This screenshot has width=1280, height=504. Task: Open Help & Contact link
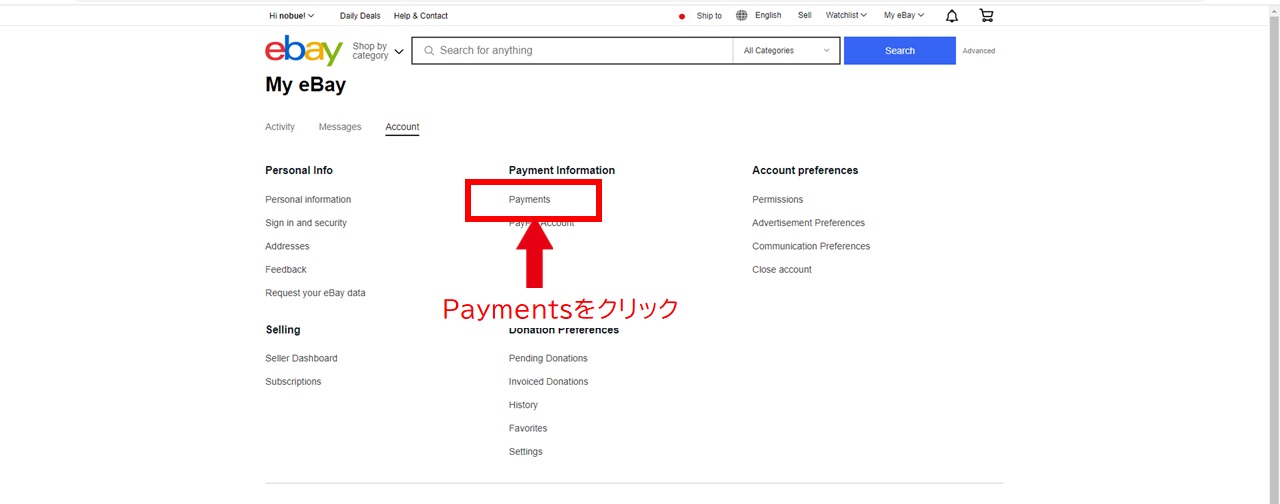[421, 16]
